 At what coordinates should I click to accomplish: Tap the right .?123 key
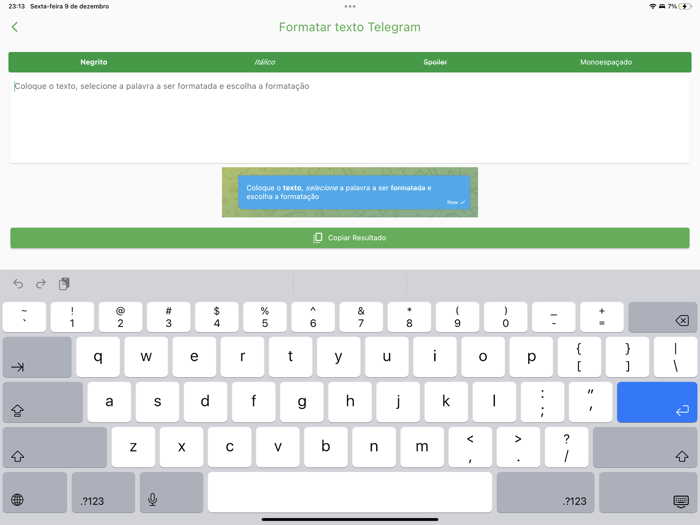click(546, 492)
